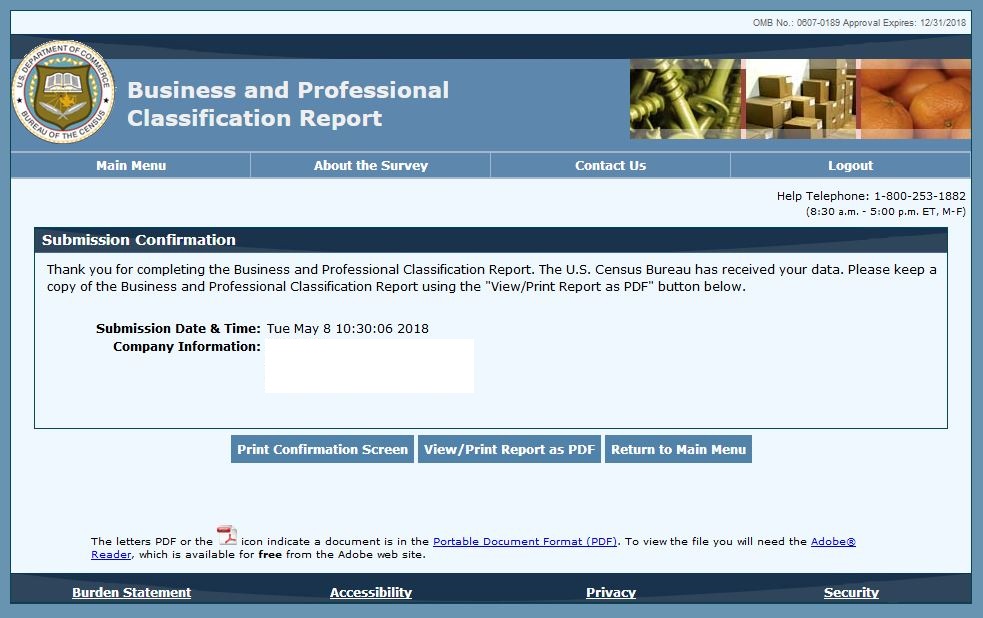This screenshot has height=618, width=983.
Task: Click the red PDF document icon
Action: pyautogui.click(x=227, y=536)
